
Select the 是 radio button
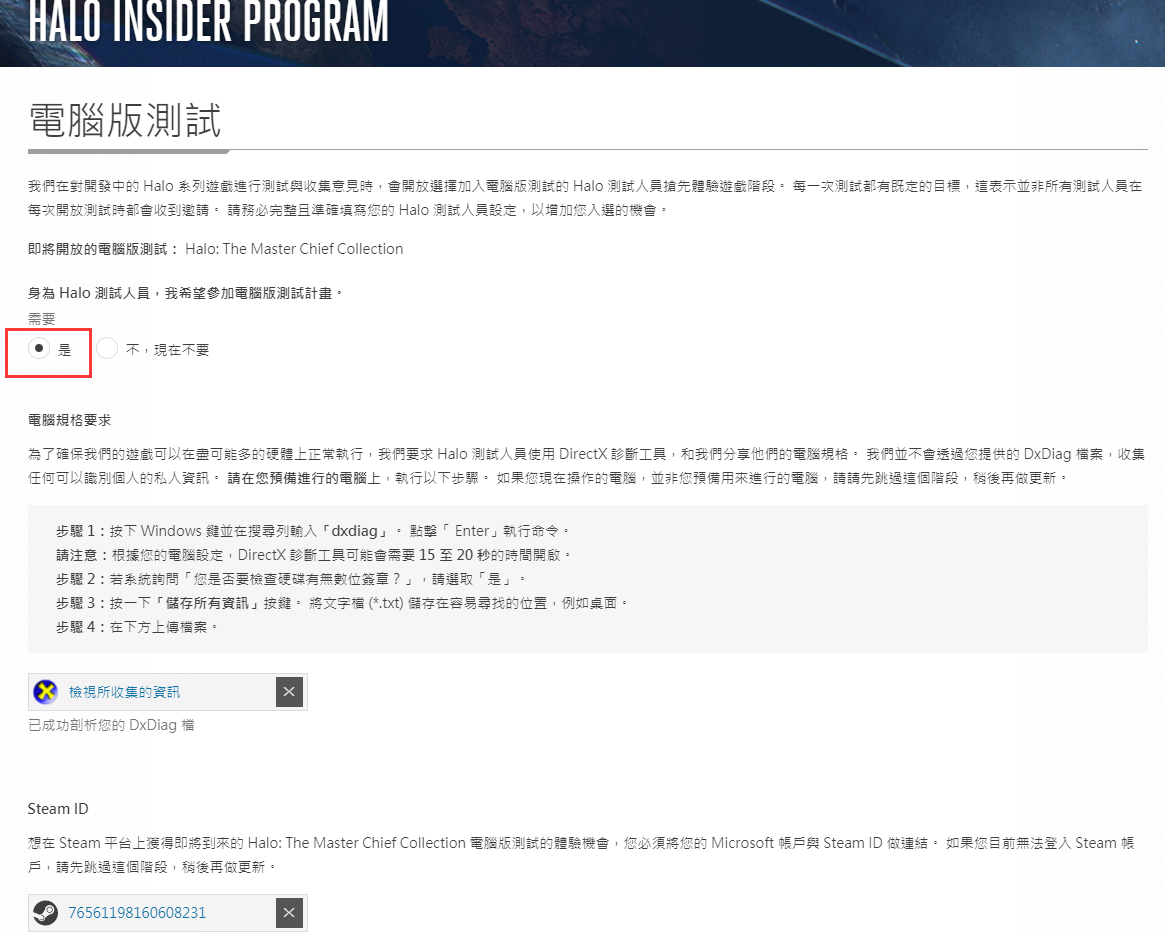[39, 348]
